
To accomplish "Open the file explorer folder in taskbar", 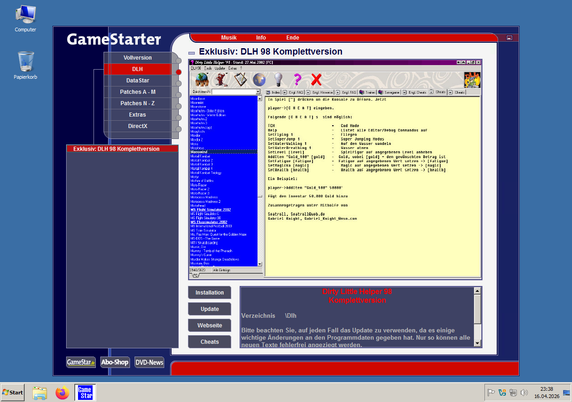I will point(40,393).
